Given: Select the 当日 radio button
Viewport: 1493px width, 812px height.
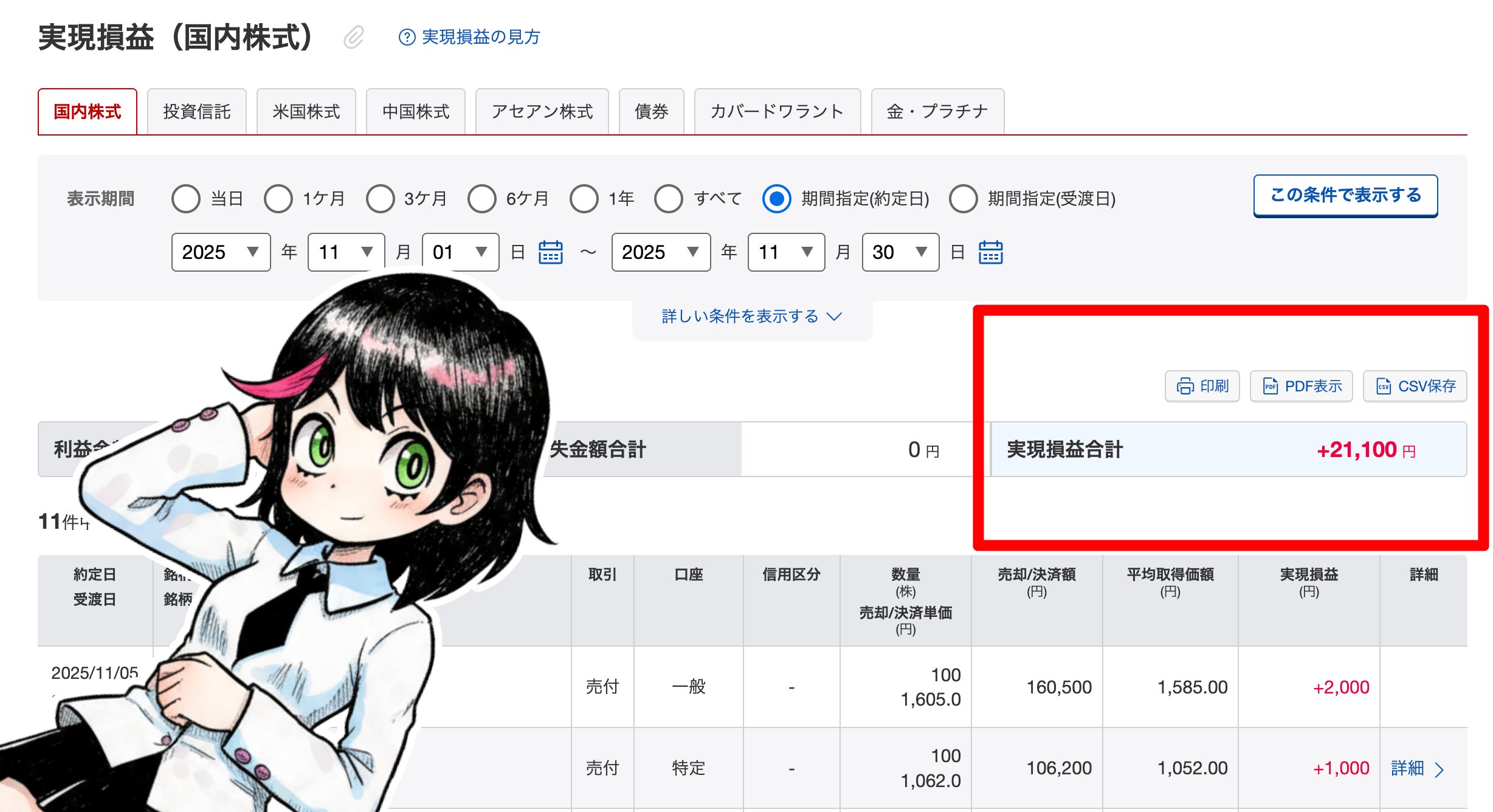Looking at the screenshot, I should [x=186, y=199].
